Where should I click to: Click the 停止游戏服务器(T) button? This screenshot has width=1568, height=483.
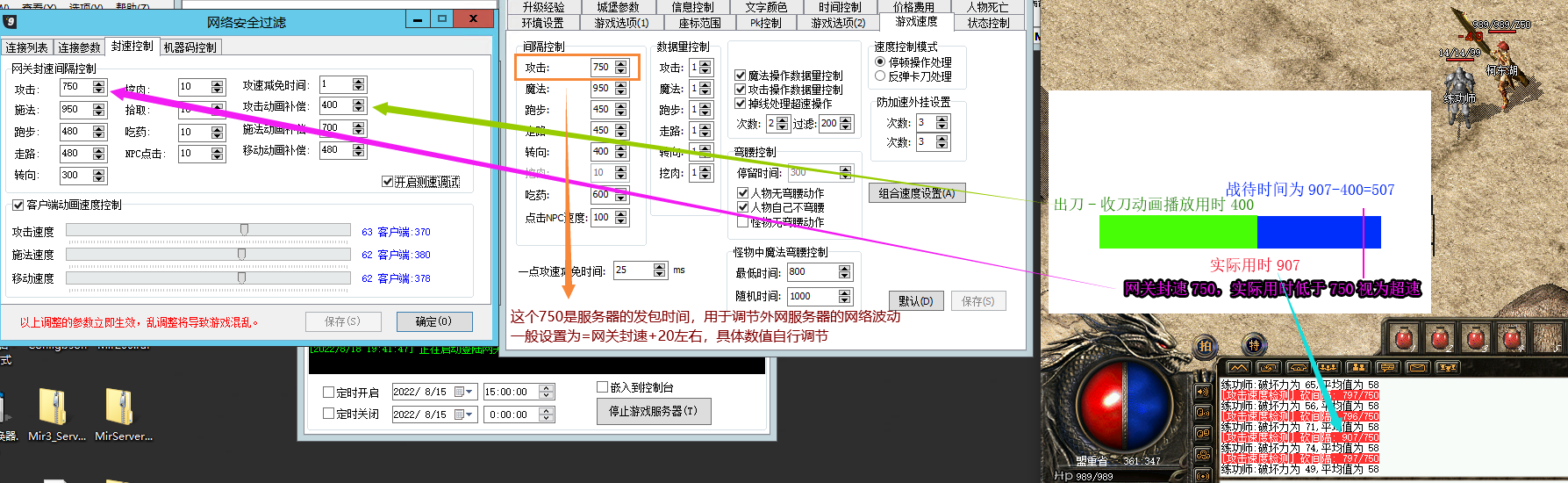pyautogui.click(x=653, y=411)
